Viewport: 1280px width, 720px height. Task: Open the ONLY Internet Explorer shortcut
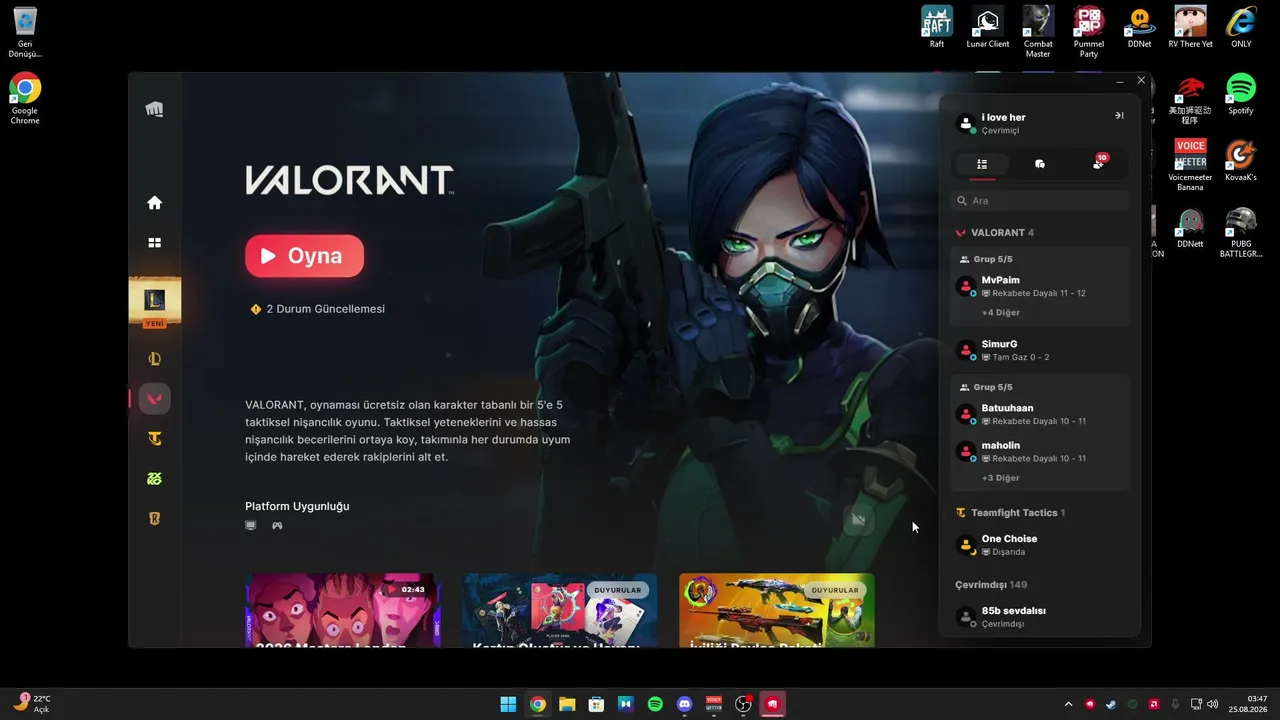[x=1241, y=27]
